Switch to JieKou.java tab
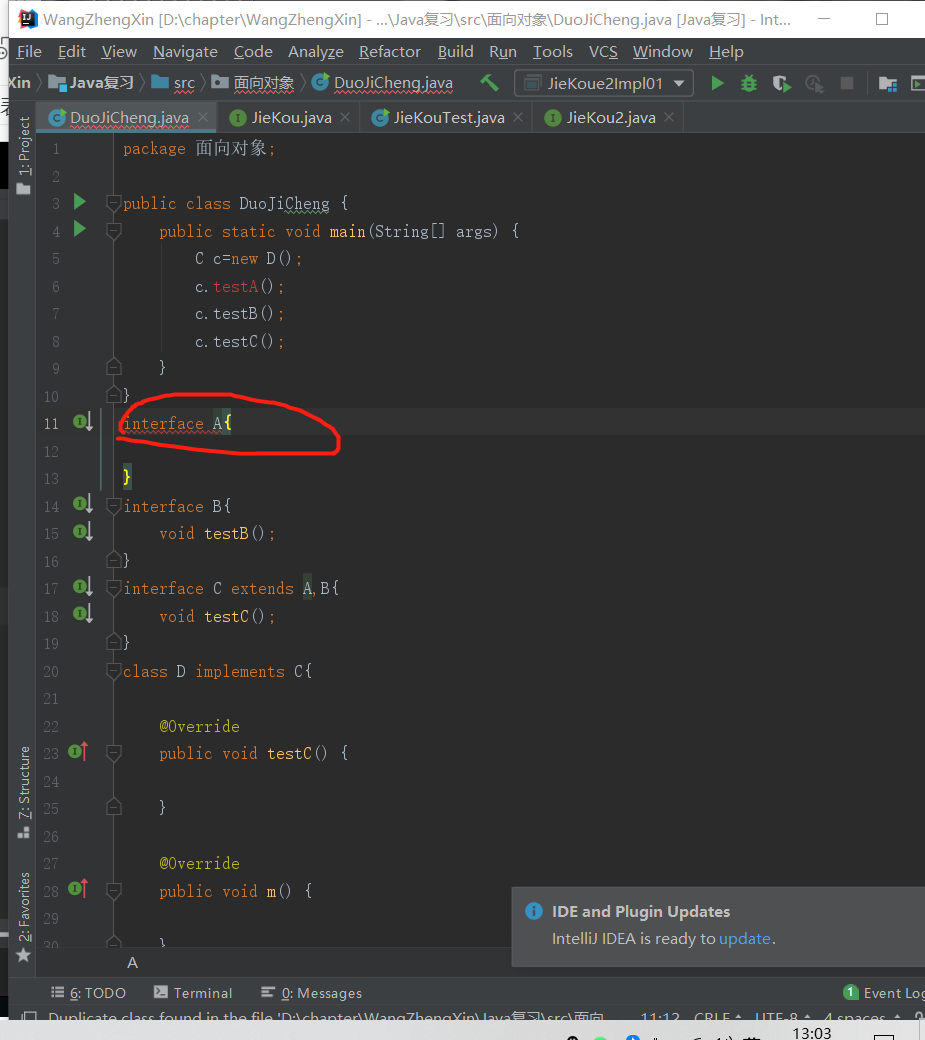This screenshot has height=1040, width=925. coord(290,118)
